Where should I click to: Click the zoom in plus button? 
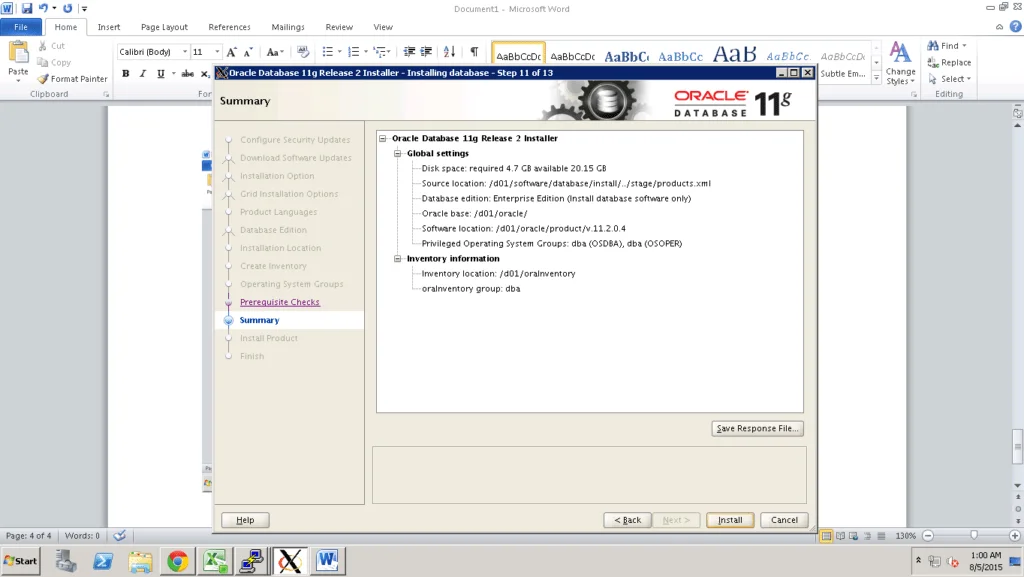pyautogui.click(x=1015, y=536)
